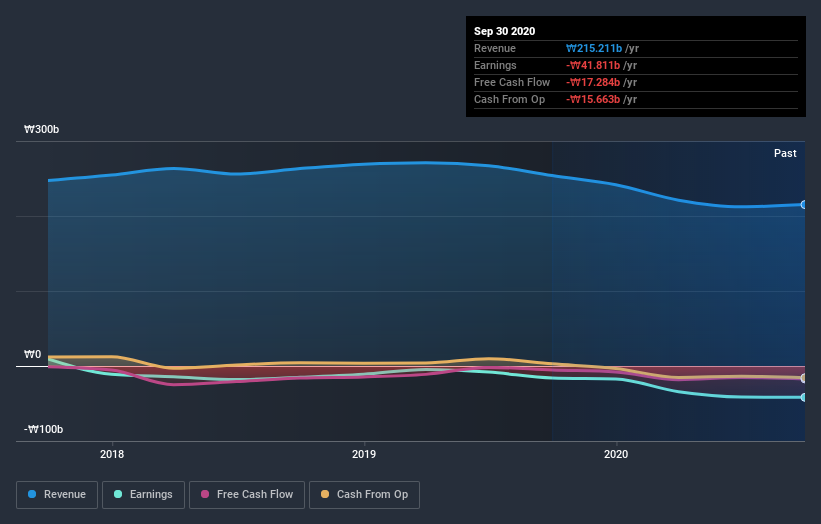Screen dimensions: 821x524
Task: Click the 2018 x-axis label
Action: 112,454
